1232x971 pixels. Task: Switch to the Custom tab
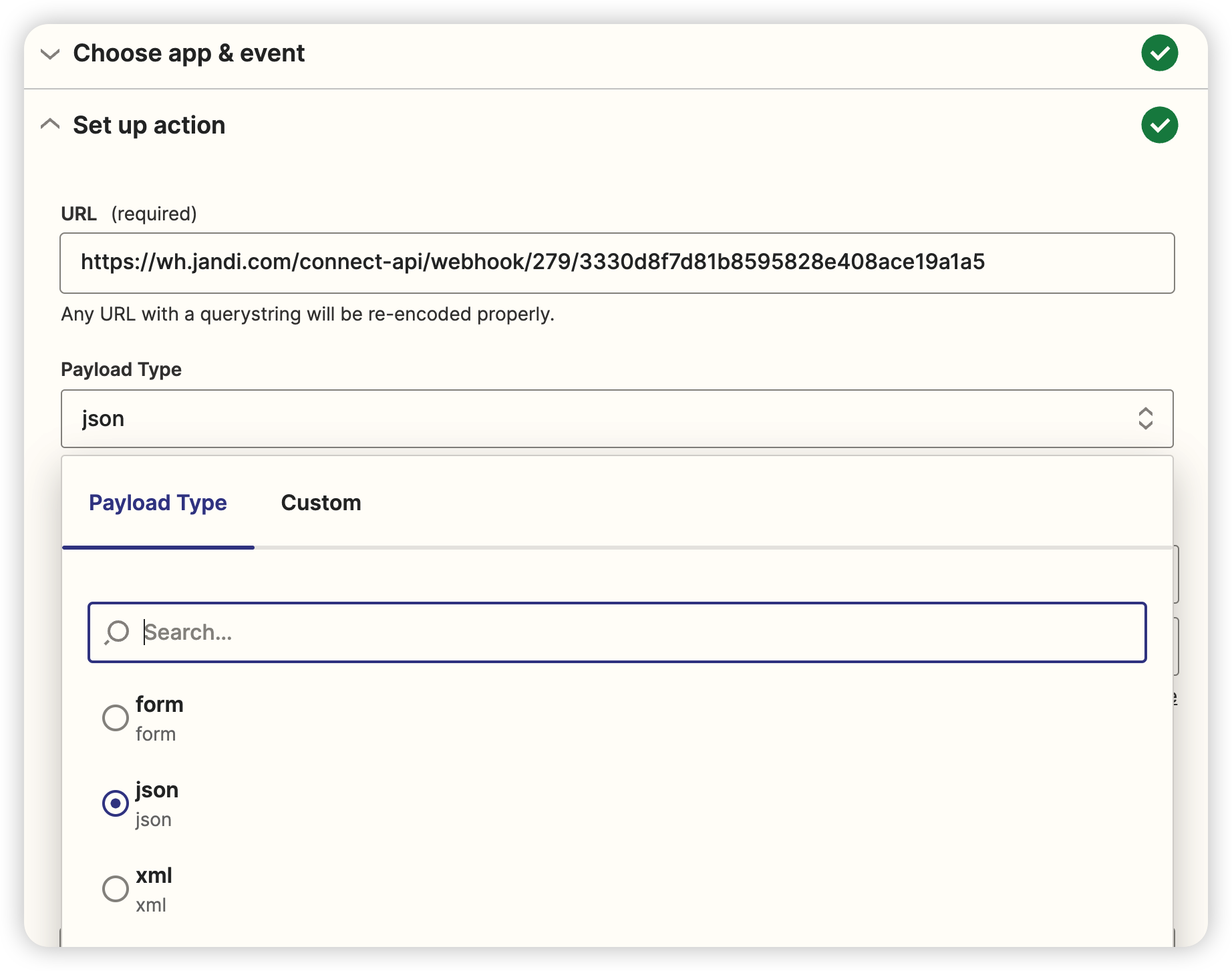click(321, 503)
